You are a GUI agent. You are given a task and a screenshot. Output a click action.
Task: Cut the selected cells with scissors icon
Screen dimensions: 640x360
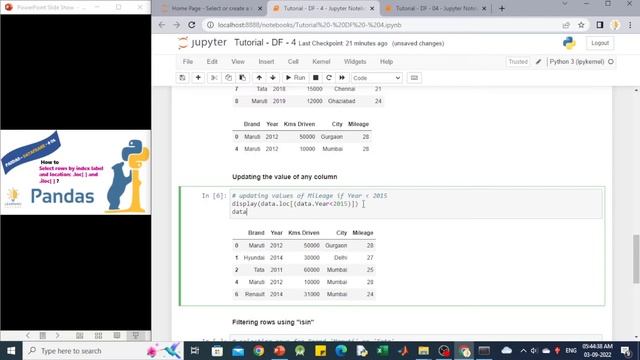click(x=214, y=78)
